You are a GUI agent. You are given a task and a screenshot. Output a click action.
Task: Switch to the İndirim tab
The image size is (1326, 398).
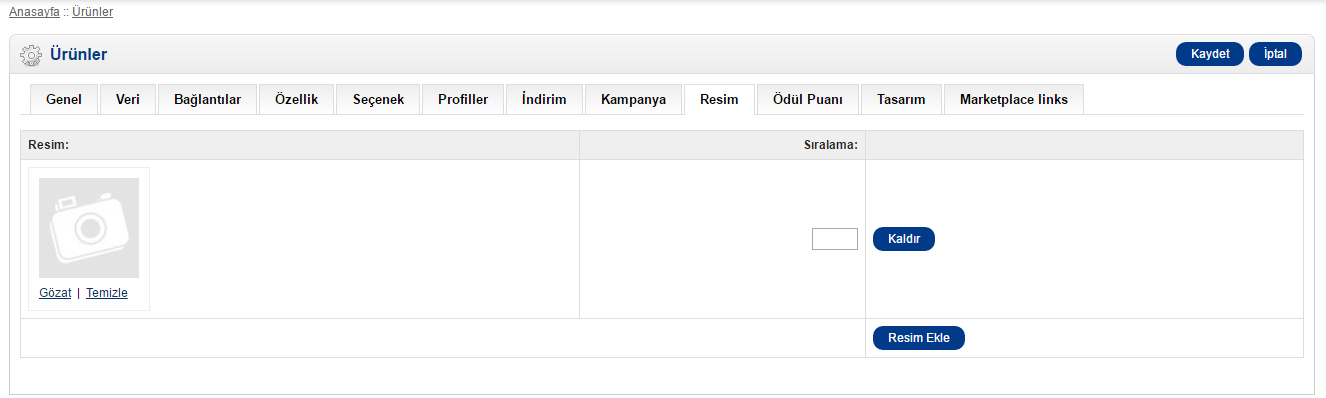coord(544,99)
